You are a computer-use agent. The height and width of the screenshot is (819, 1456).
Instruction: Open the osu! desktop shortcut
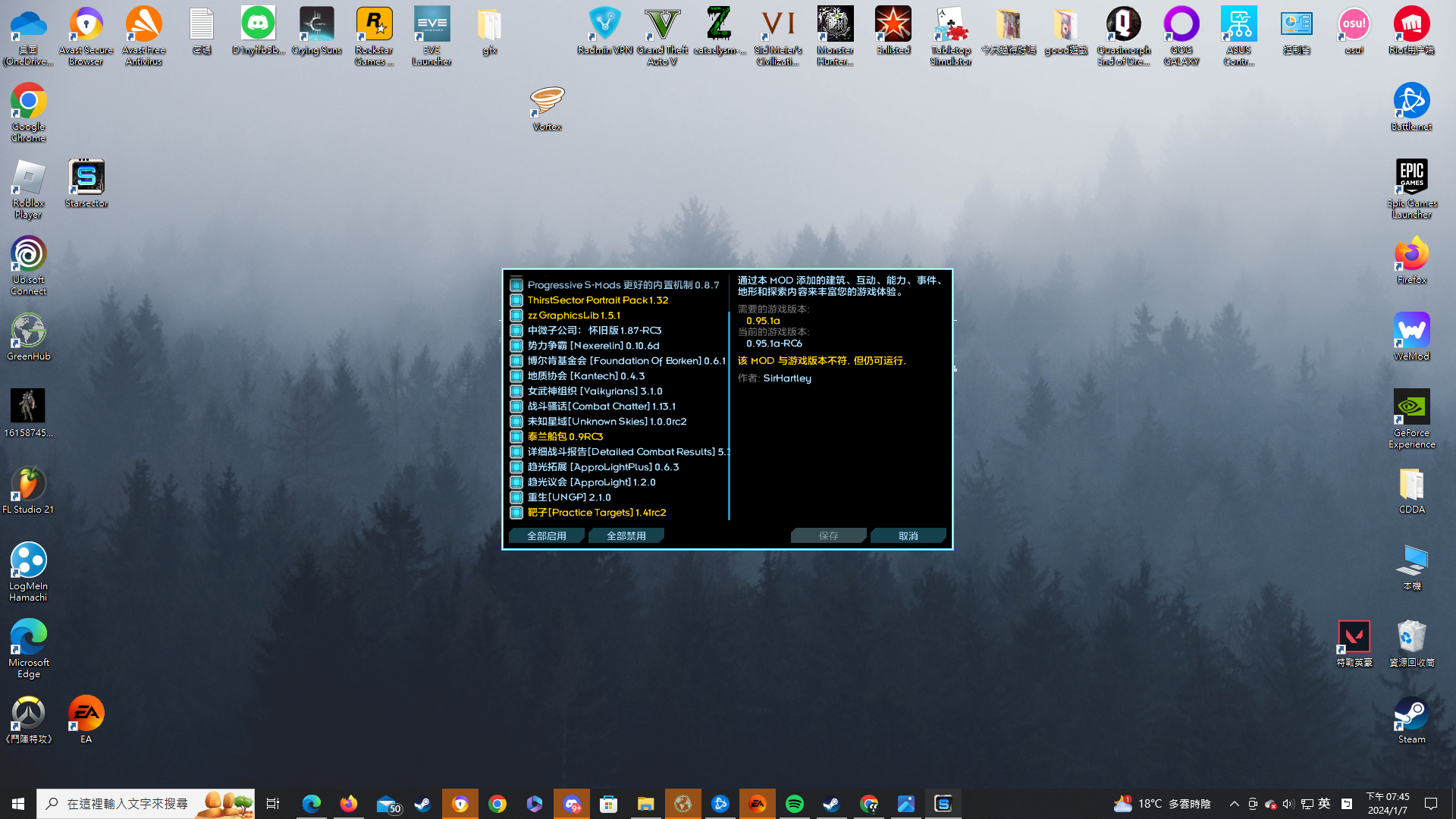[x=1354, y=25]
